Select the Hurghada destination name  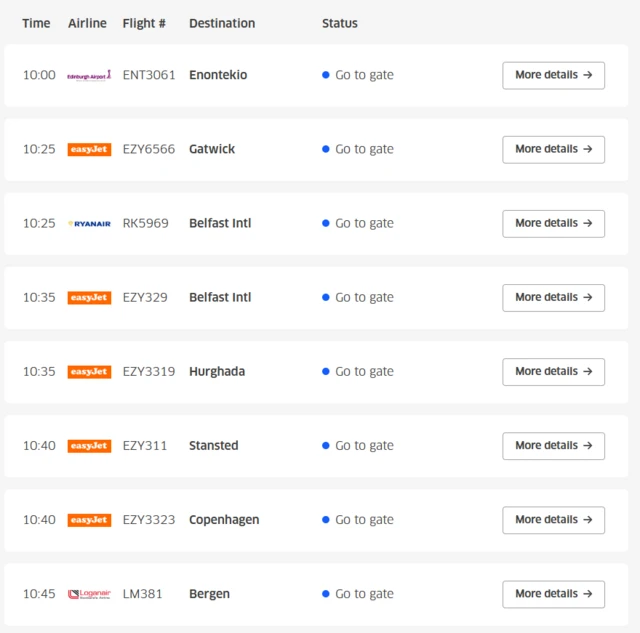tap(217, 372)
